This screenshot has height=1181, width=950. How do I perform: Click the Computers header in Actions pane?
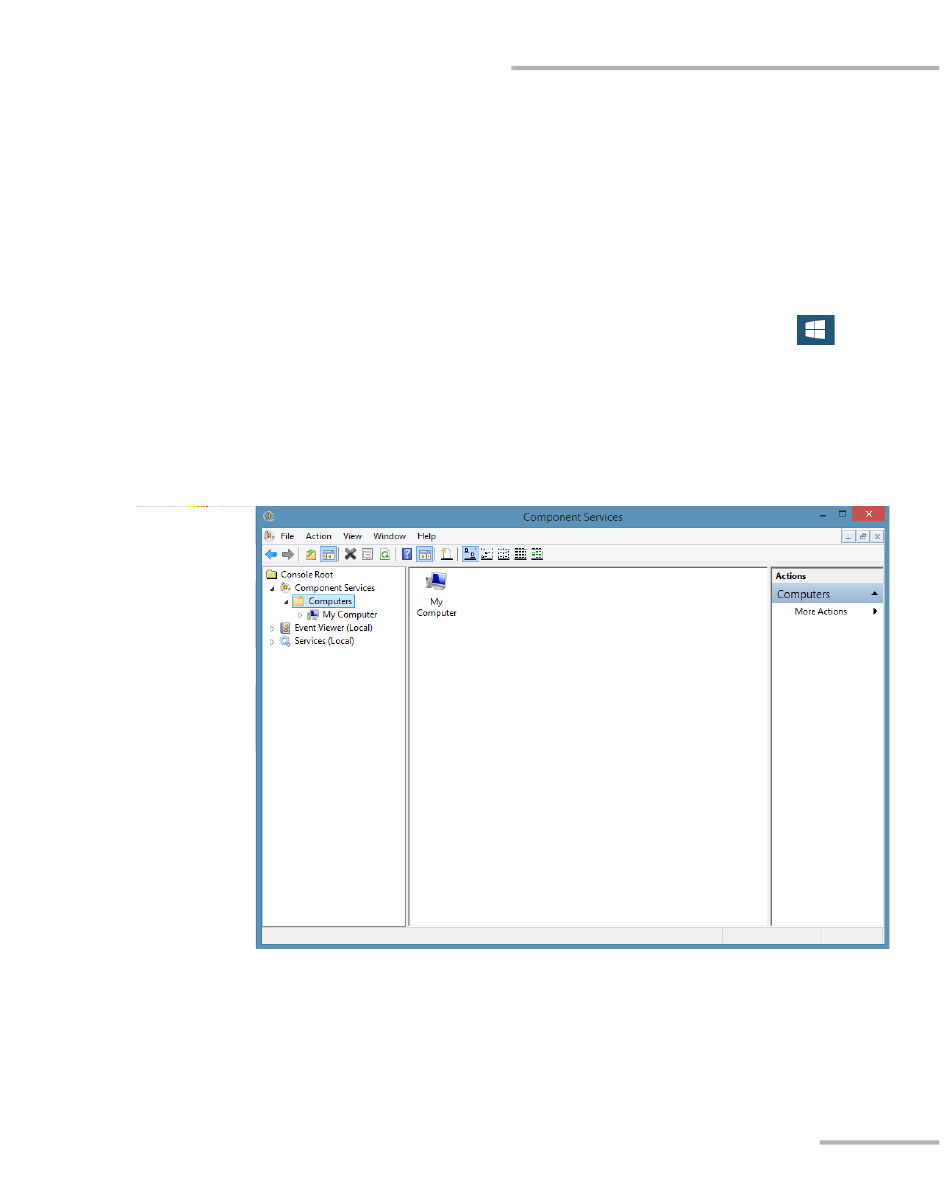pyautogui.click(x=827, y=594)
